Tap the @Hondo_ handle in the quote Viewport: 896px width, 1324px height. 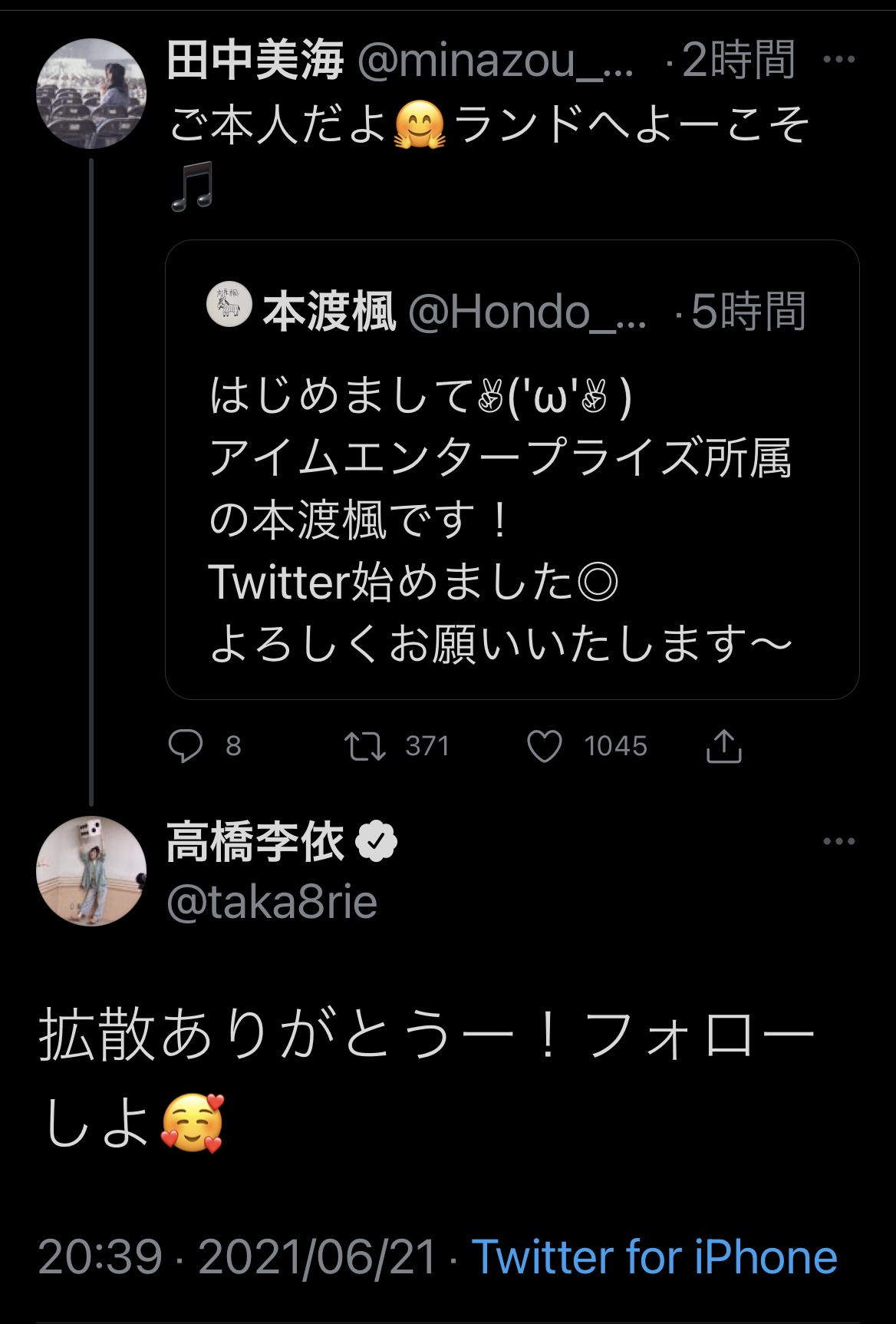(x=527, y=312)
